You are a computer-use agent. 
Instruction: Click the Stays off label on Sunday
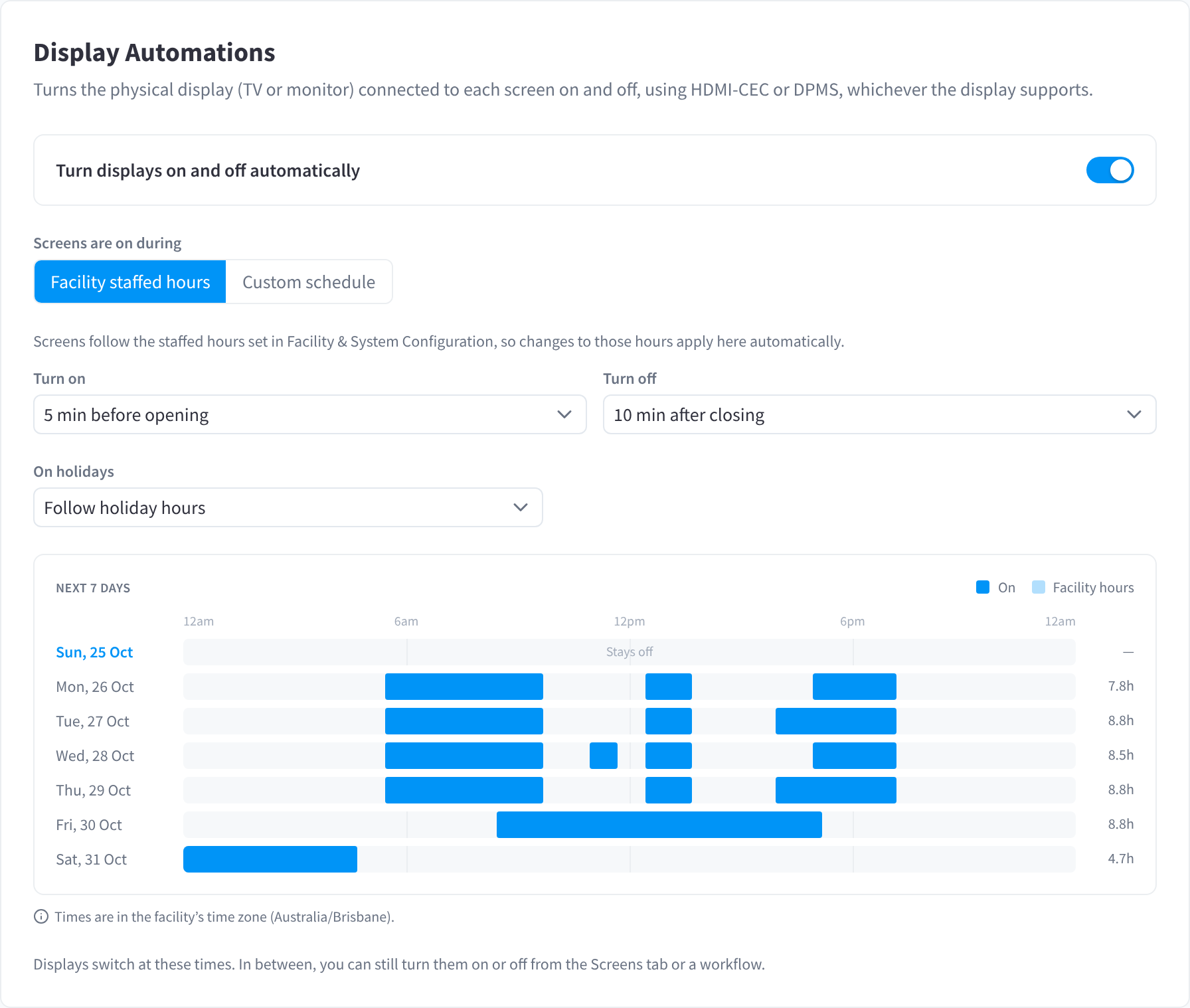(x=629, y=652)
